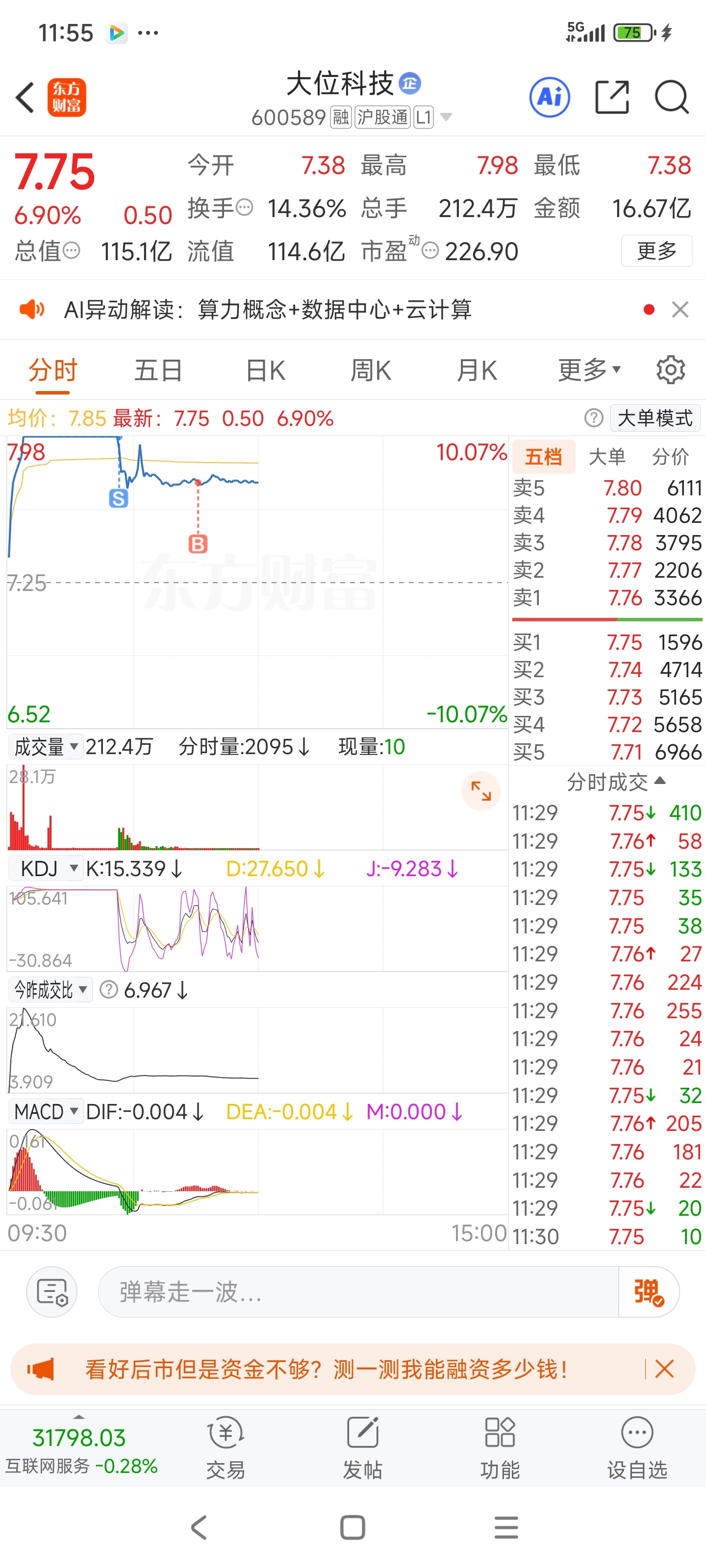Tap the back arrow at top left
This screenshot has height=1568, width=706.
(25, 98)
